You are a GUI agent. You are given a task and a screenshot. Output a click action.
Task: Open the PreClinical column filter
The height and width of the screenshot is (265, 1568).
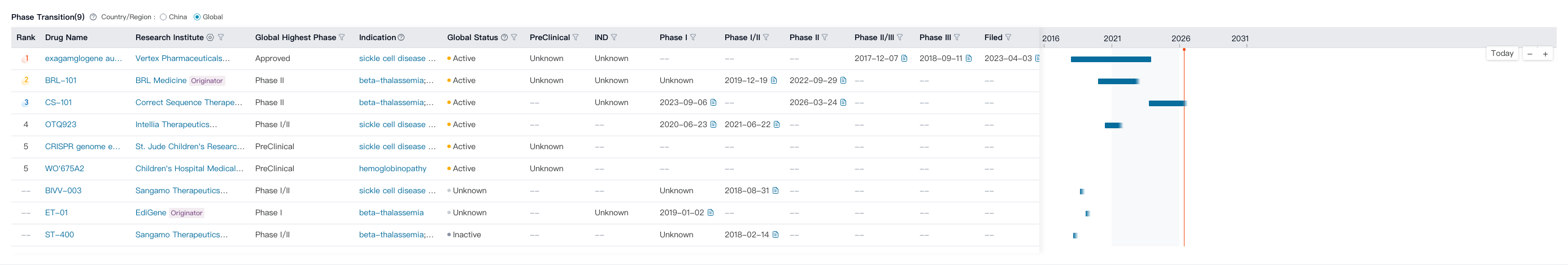(x=576, y=38)
